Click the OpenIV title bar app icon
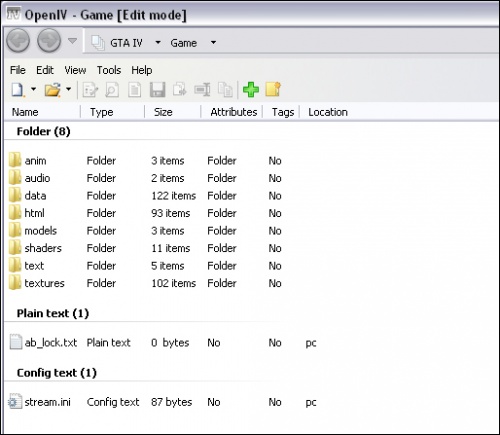The height and width of the screenshot is (435, 500). tap(13, 14)
